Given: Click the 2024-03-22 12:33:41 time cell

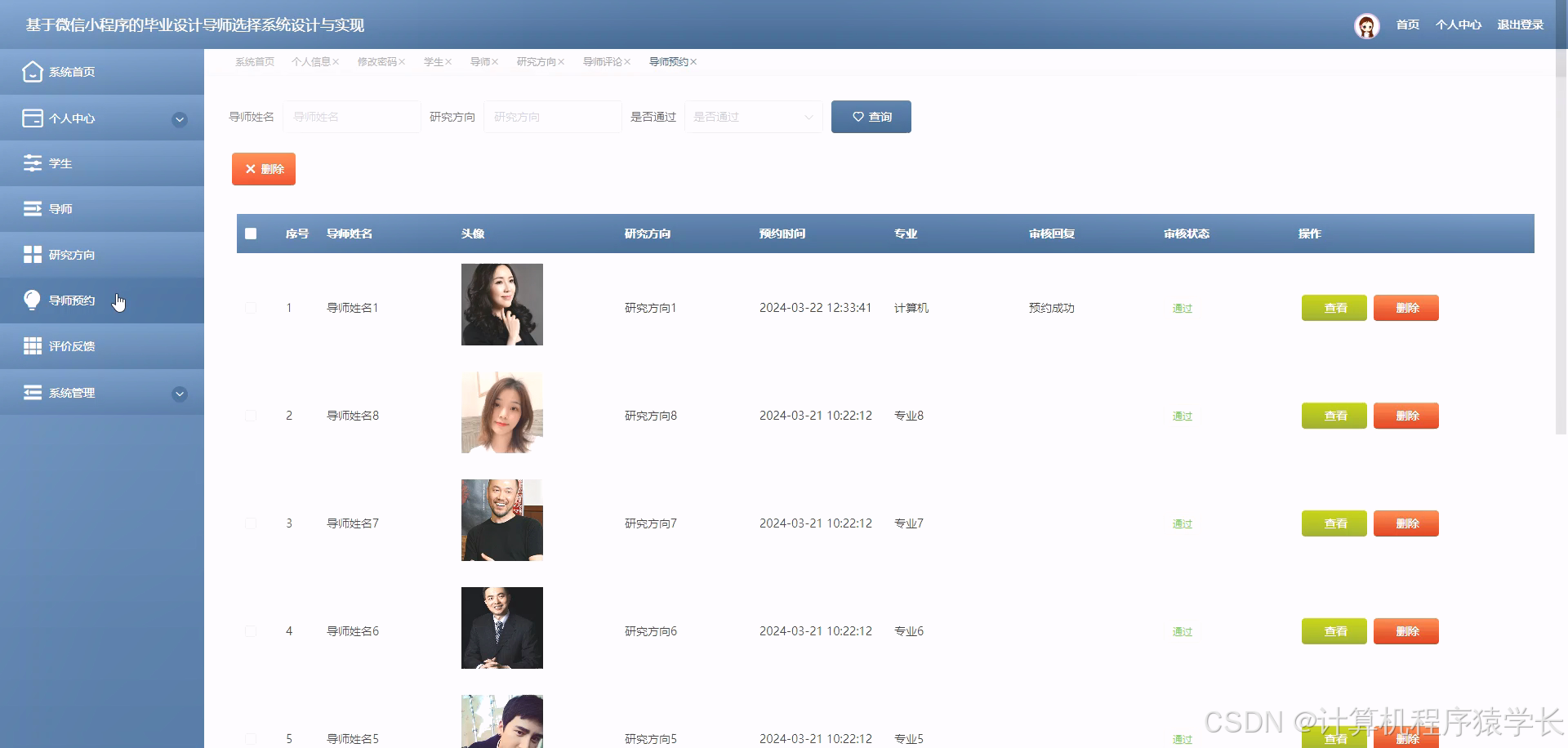Looking at the screenshot, I should [816, 308].
